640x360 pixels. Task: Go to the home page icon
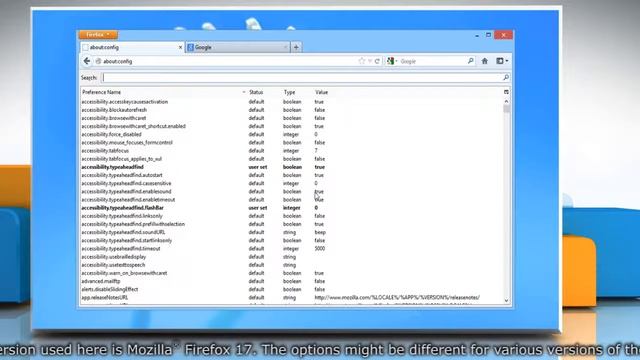(484, 61)
